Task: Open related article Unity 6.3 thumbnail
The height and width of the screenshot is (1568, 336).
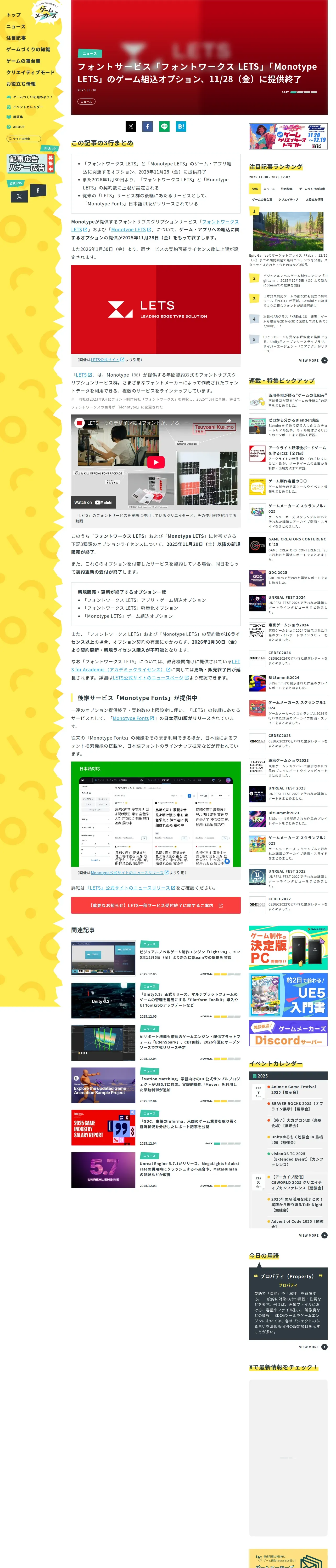Action: (103, 1001)
